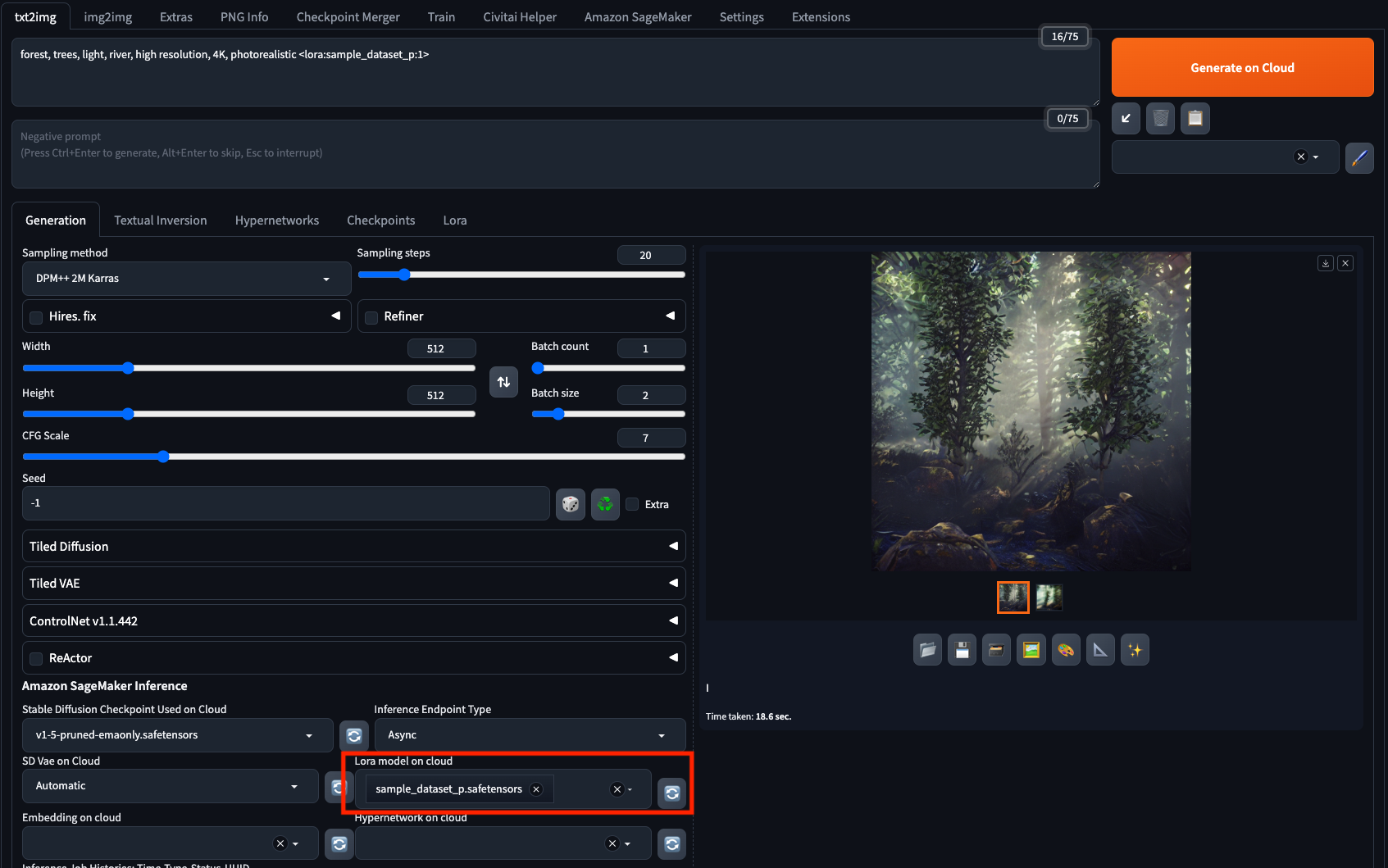Open the Extras tab
Viewport: 1388px width, 868px height.
click(176, 16)
